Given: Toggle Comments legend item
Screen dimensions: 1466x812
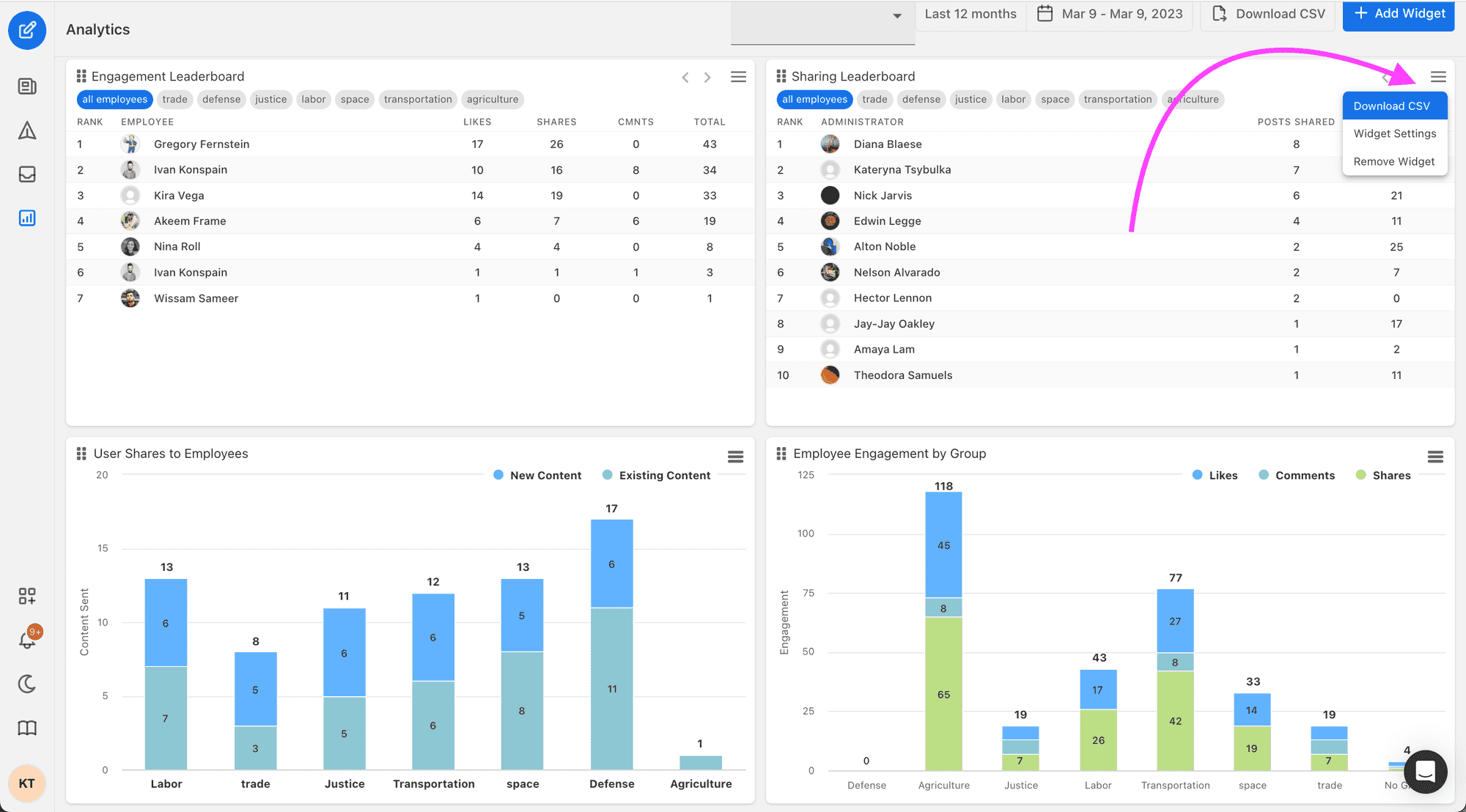Looking at the screenshot, I should pos(1297,475).
